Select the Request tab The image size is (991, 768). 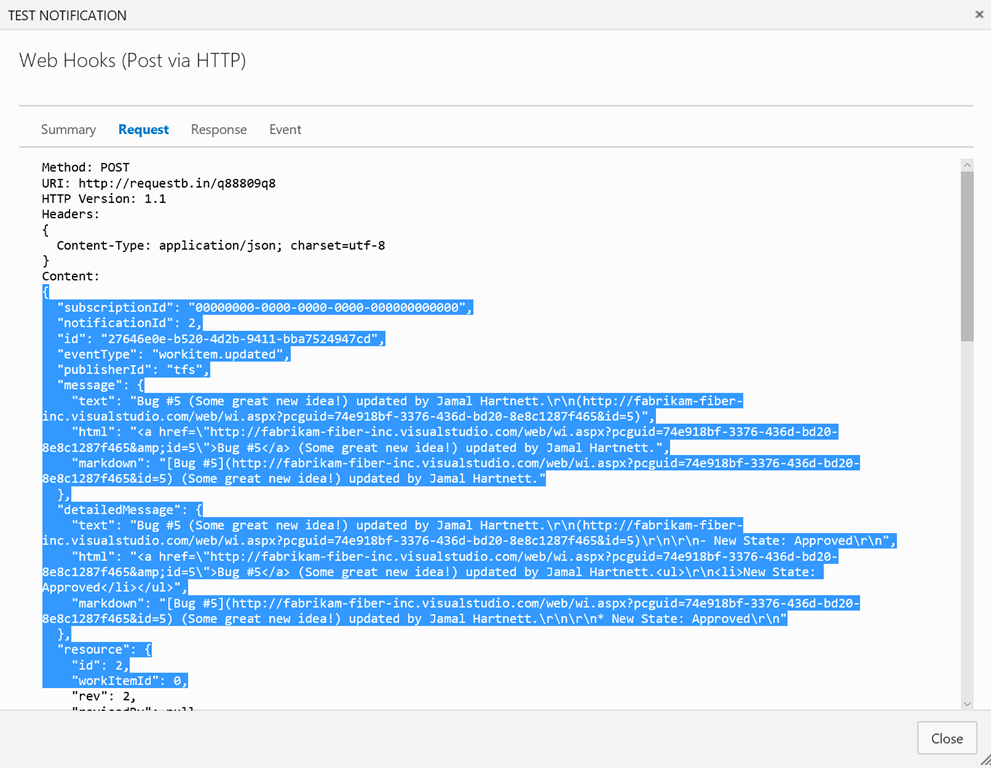(143, 130)
